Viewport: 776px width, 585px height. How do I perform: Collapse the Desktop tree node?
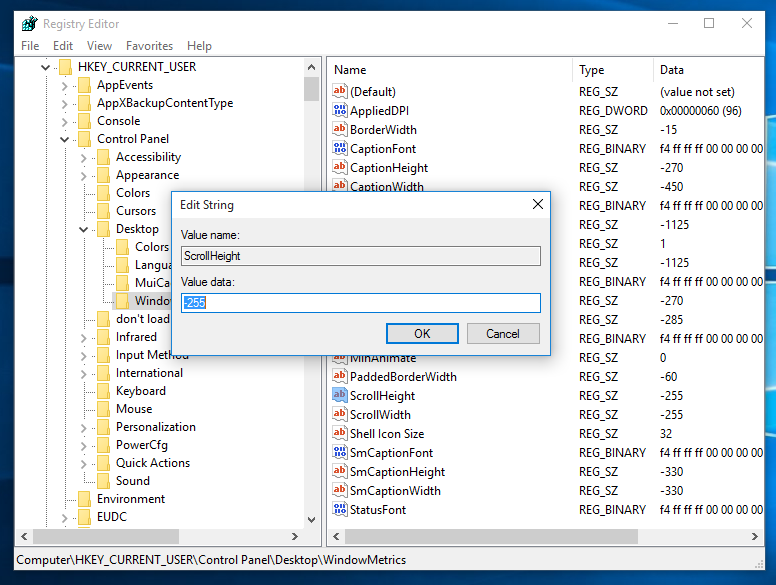(83, 230)
